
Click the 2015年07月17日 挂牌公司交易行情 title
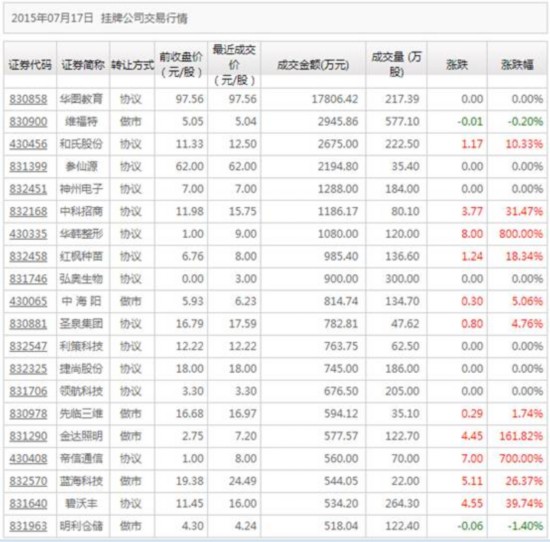(x=100, y=18)
